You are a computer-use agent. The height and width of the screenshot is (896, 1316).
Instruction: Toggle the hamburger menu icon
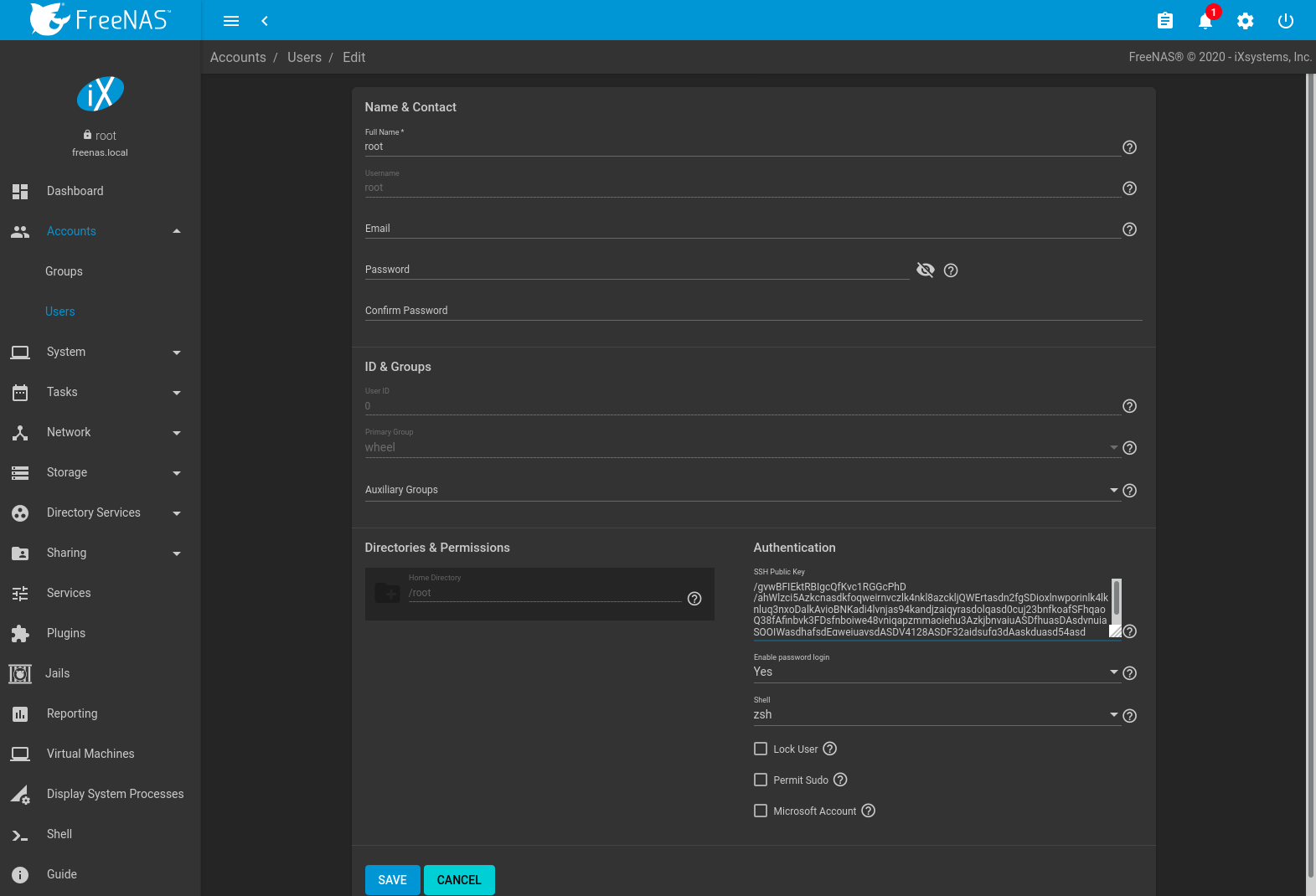click(x=231, y=21)
